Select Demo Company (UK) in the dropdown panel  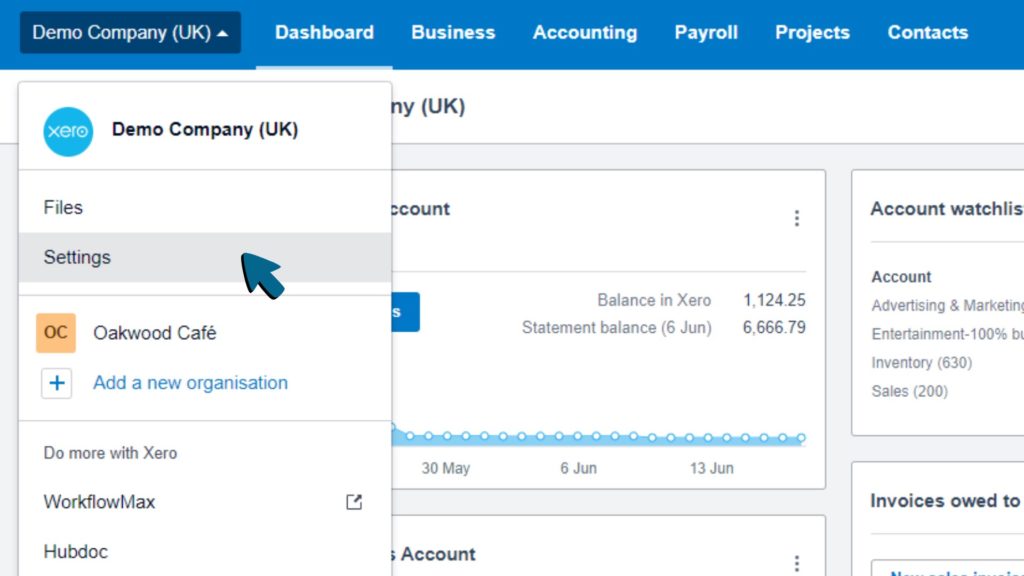205,129
